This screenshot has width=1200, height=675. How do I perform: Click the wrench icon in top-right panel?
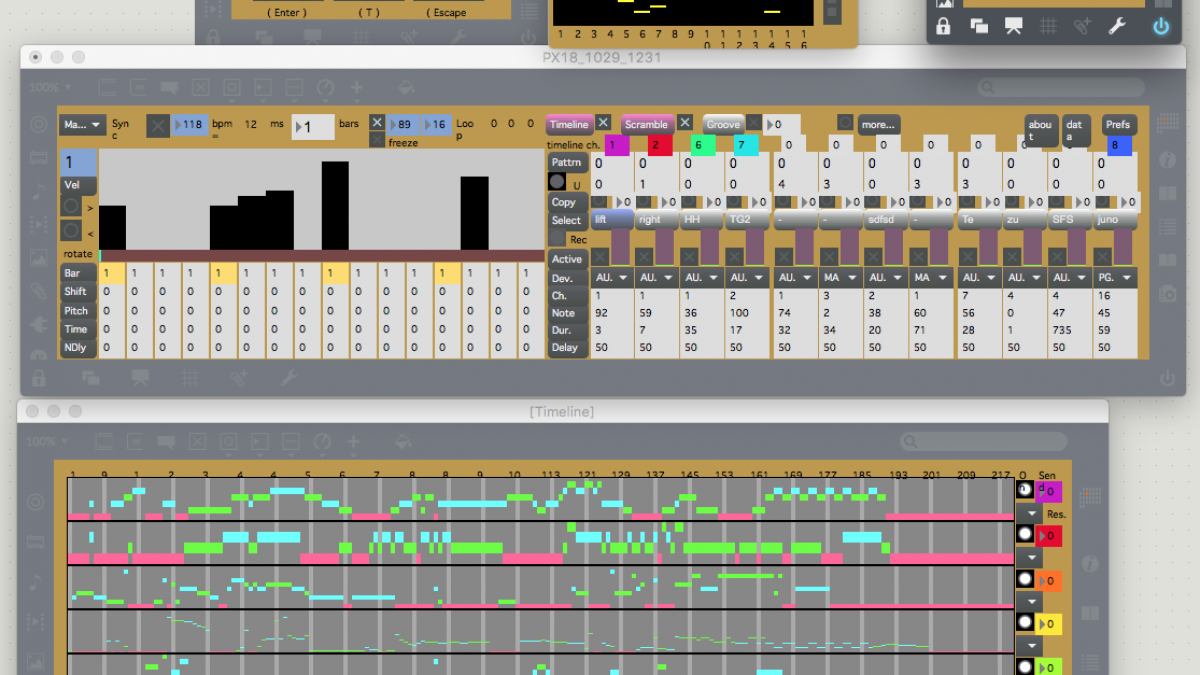coord(1116,27)
